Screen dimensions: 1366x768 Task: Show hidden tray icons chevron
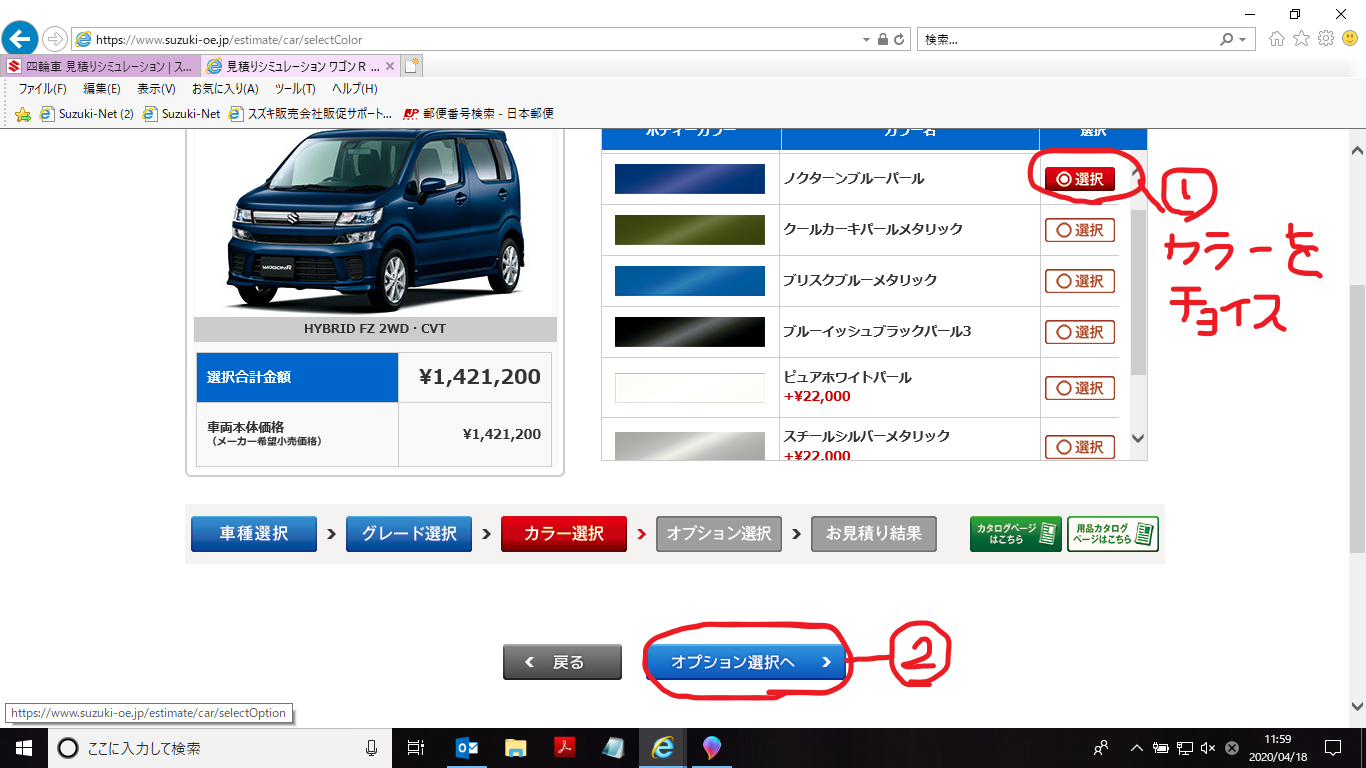click(1137, 747)
